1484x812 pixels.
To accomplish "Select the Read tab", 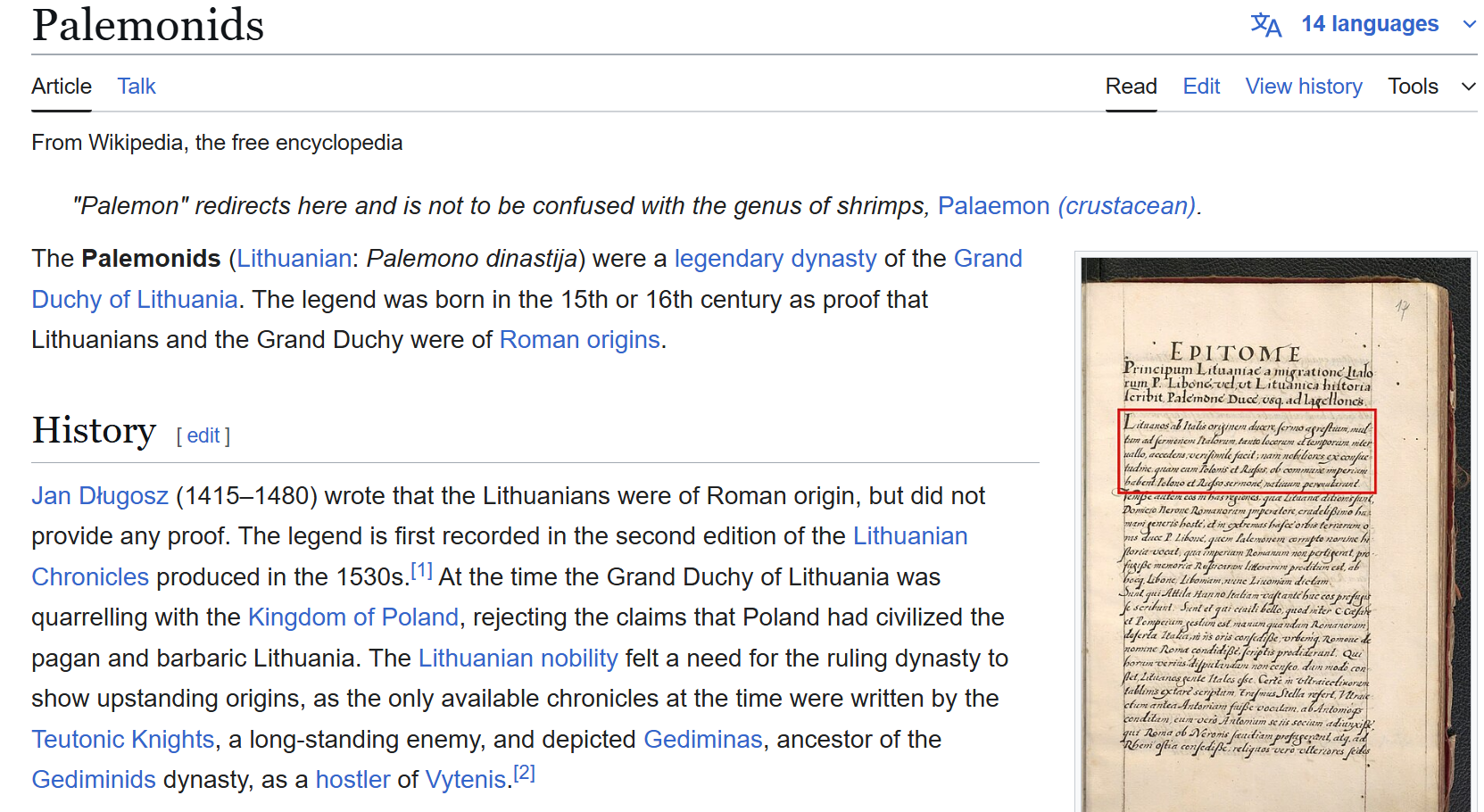I will [x=1131, y=87].
